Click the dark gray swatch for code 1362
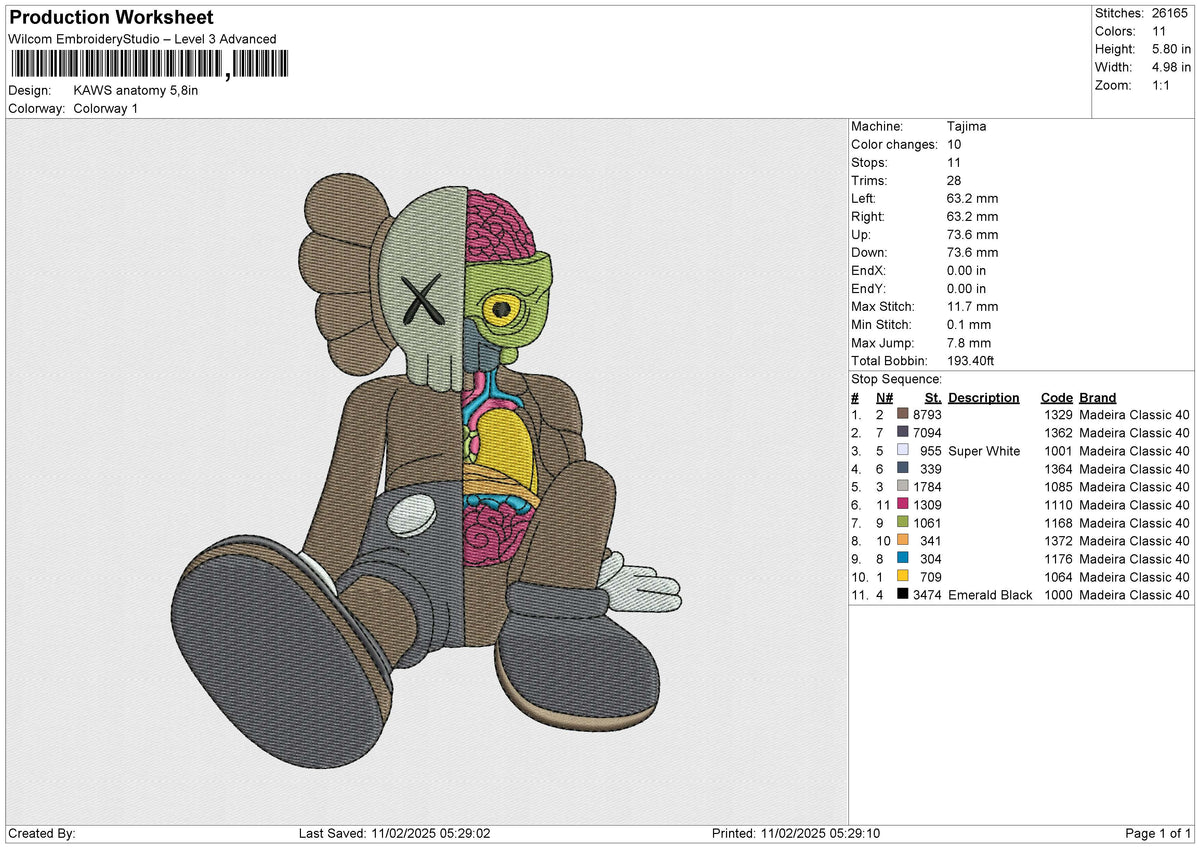The width and height of the screenshot is (1200, 848). [903, 432]
